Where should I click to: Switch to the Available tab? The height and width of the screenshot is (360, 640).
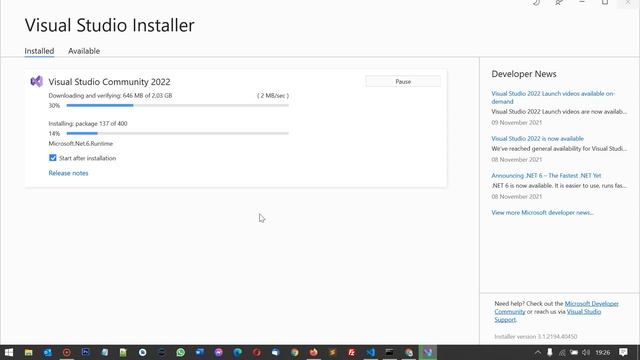click(x=84, y=51)
